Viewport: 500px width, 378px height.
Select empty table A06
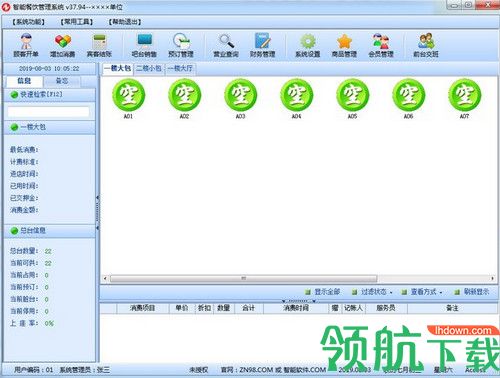[x=408, y=99]
